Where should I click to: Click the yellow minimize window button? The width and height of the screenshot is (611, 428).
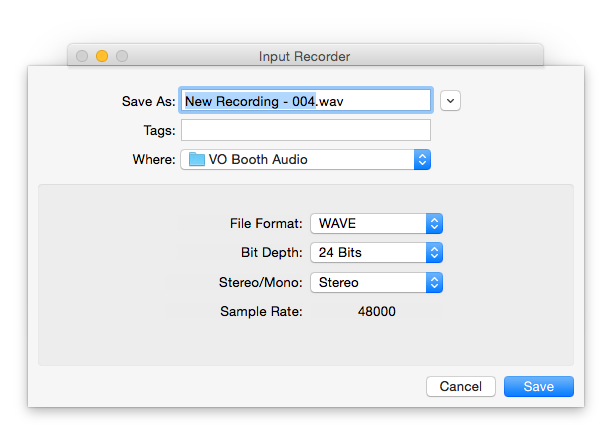coord(102,56)
